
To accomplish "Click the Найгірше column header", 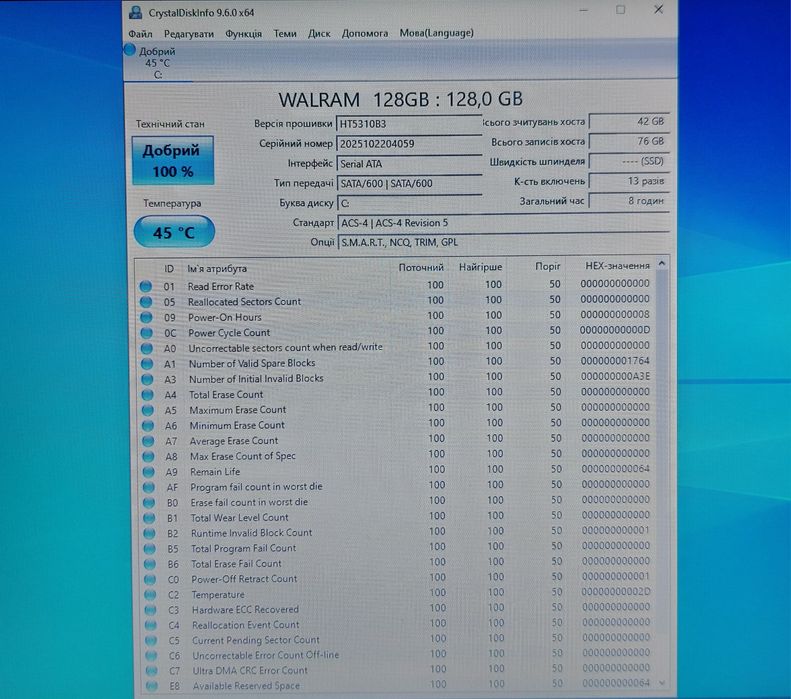I will [480, 267].
